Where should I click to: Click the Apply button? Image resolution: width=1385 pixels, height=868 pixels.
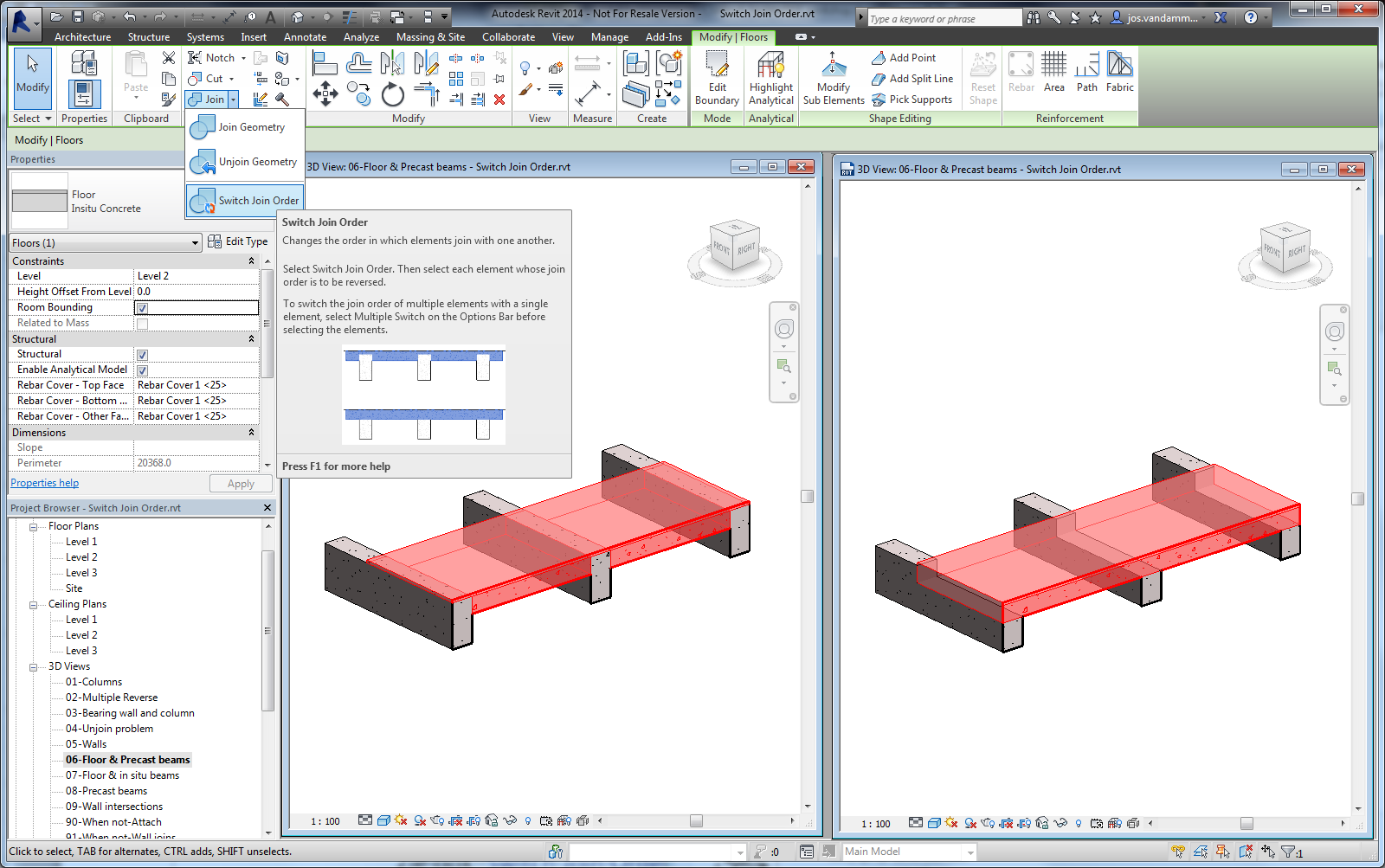click(241, 484)
